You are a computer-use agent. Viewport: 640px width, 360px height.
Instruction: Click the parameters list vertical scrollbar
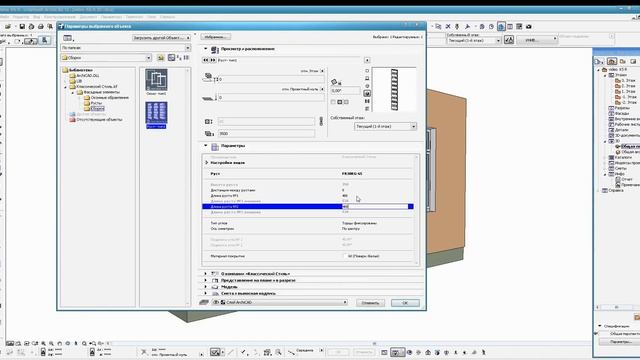pos(417,209)
